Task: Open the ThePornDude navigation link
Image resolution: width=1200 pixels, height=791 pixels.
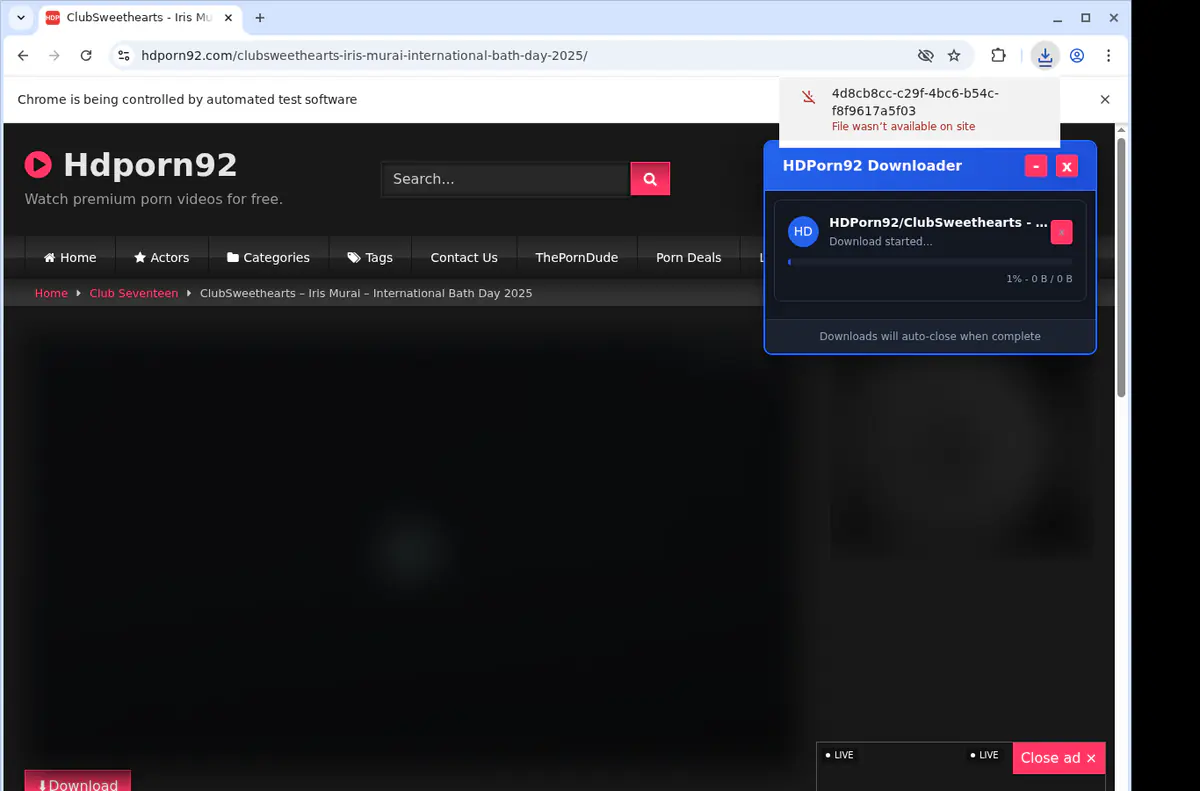Action: click(x=577, y=257)
